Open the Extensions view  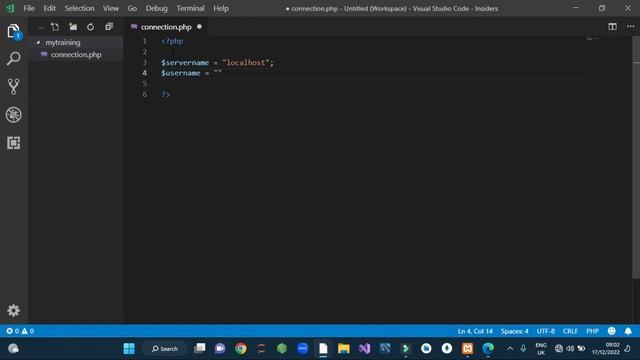[13, 143]
